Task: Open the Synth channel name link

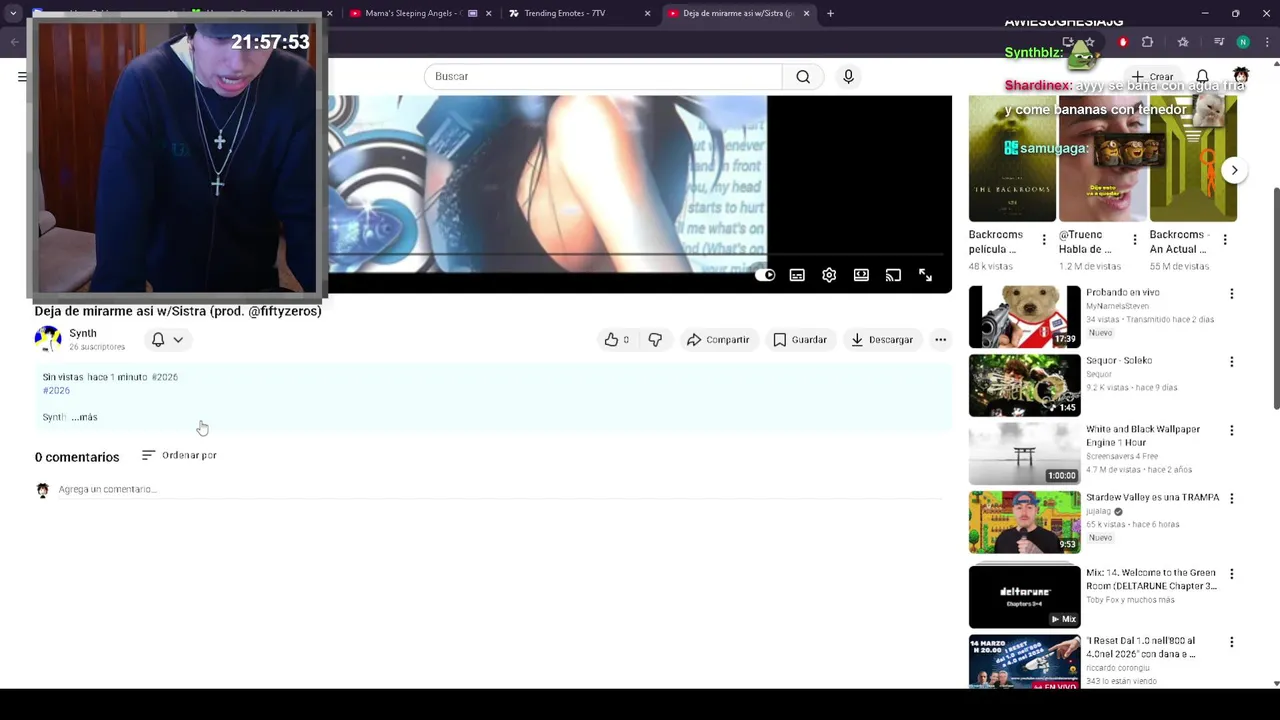Action: coord(83,333)
